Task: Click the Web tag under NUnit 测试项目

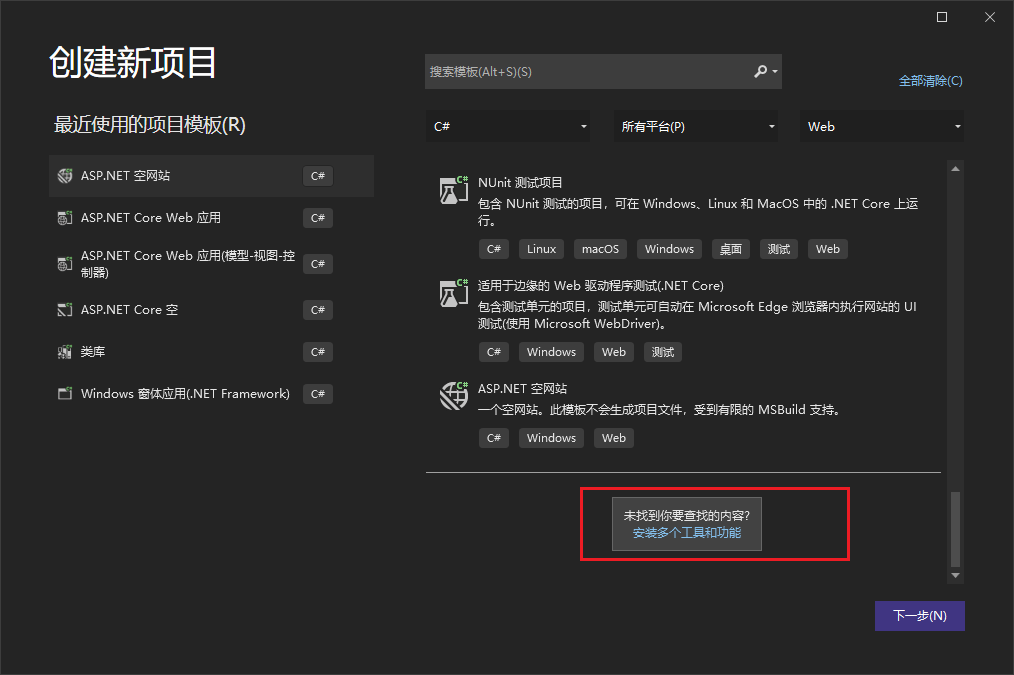Action: pos(828,249)
